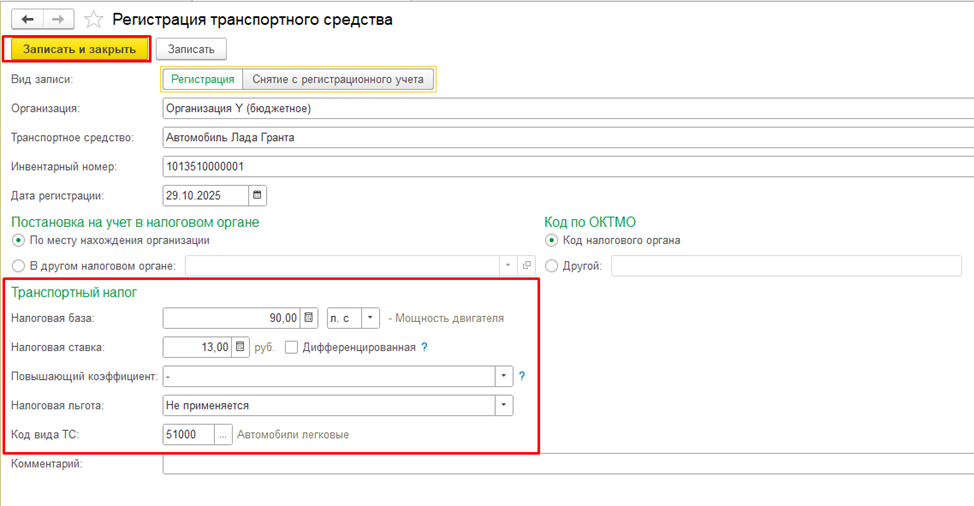Viewport: 974px width, 506px height.
Task: Click the Другой OKTMO code input field
Action: click(x=786, y=266)
